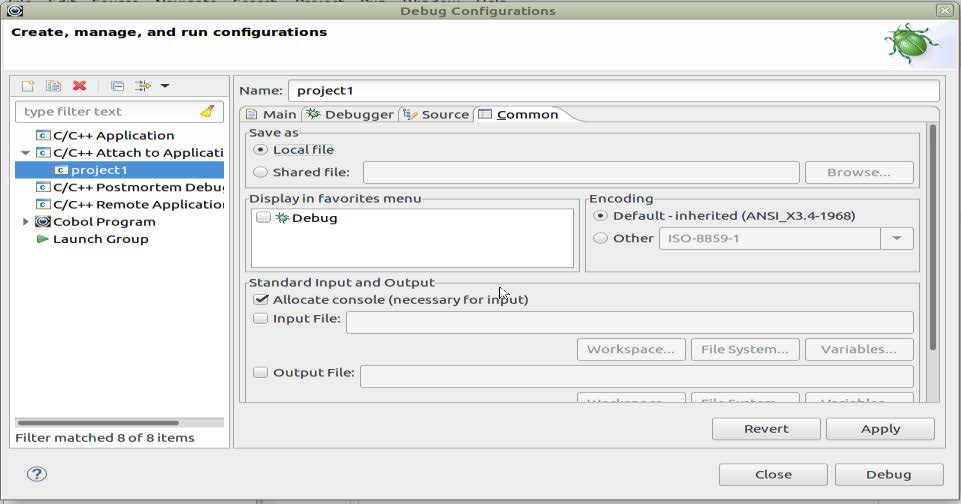Image resolution: width=961 pixels, height=504 pixels.
Task: Switch to the Debugger tab
Action: click(x=350, y=114)
